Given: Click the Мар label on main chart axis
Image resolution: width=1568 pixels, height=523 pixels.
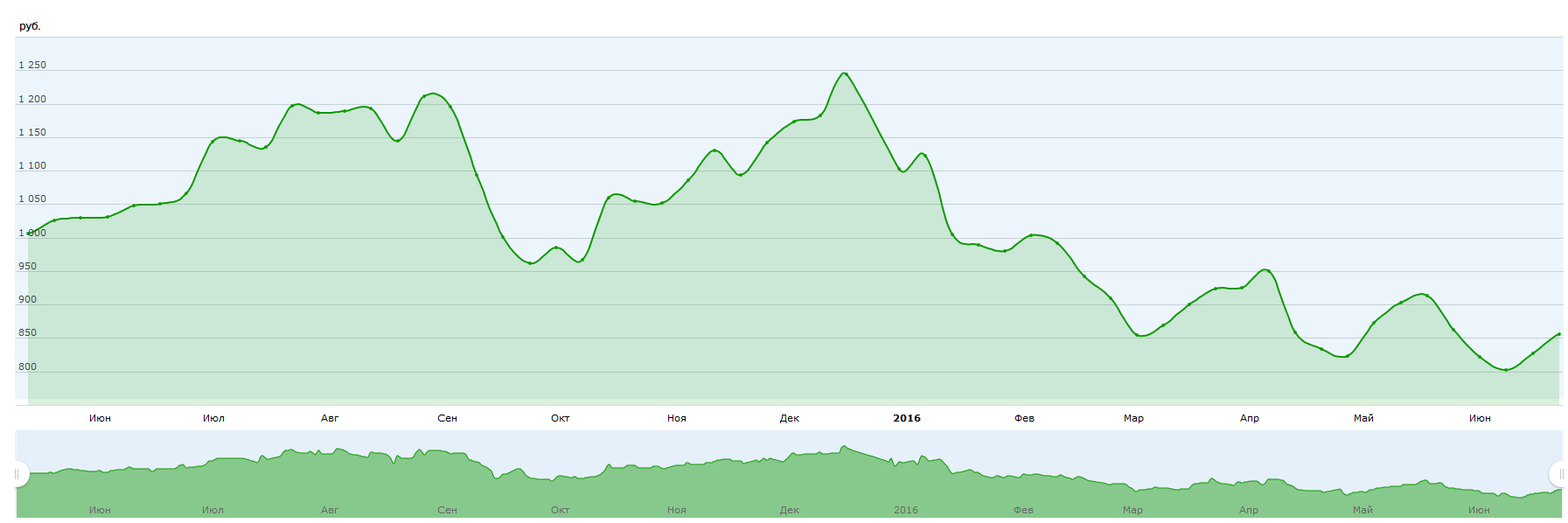Looking at the screenshot, I should (x=1133, y=418).
